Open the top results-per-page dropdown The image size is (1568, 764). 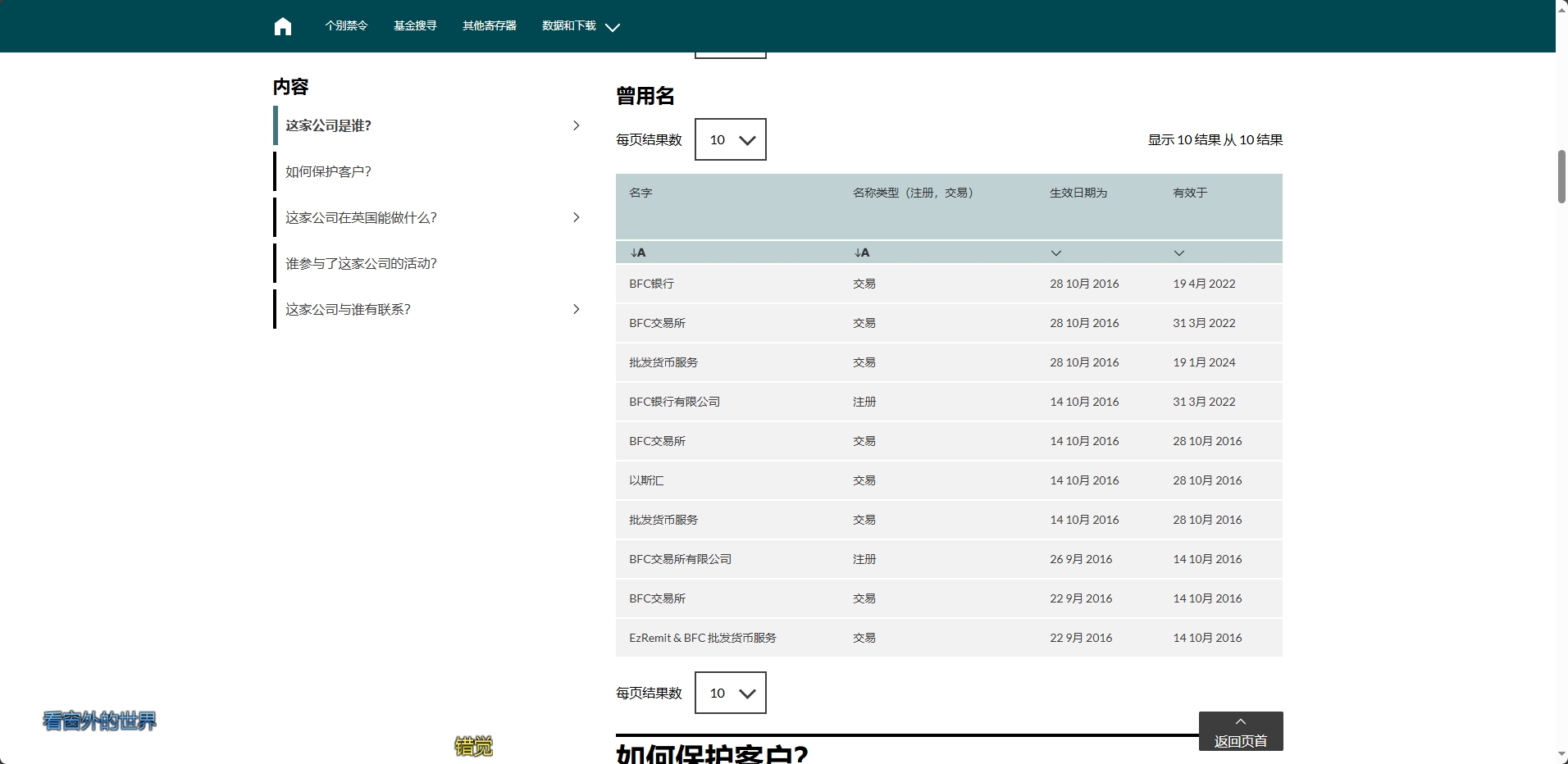[731, 139]
